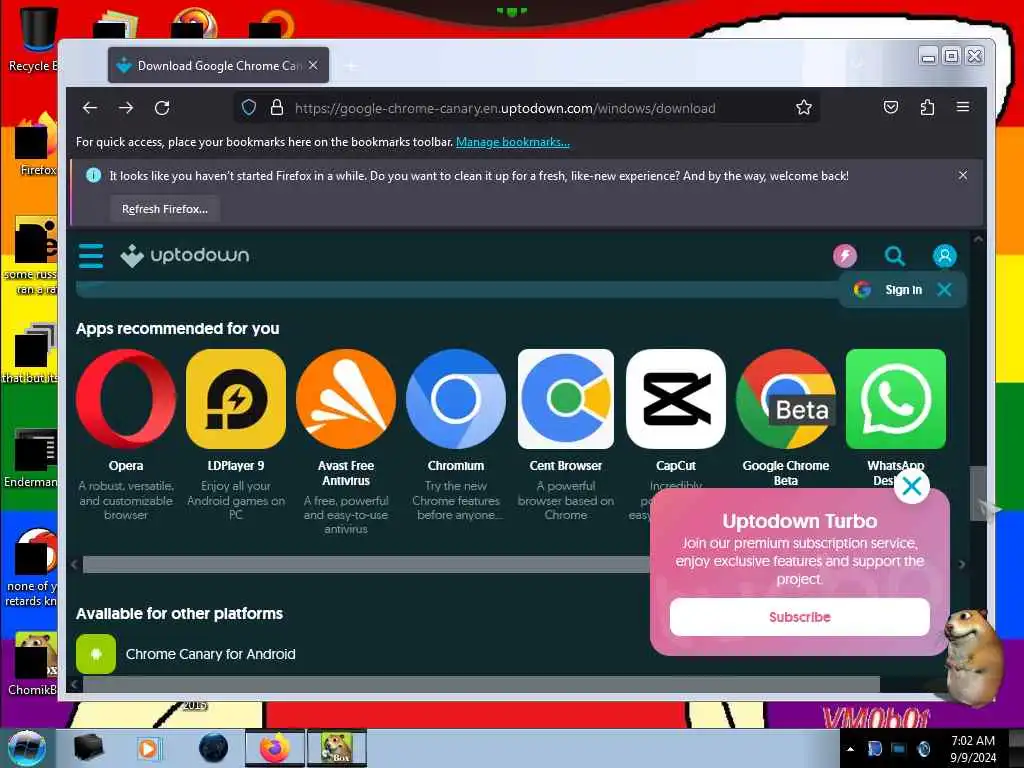Click the right arrow of recommended apps scrollbar
1024x768 pixels.
click(x=961, y=564)
